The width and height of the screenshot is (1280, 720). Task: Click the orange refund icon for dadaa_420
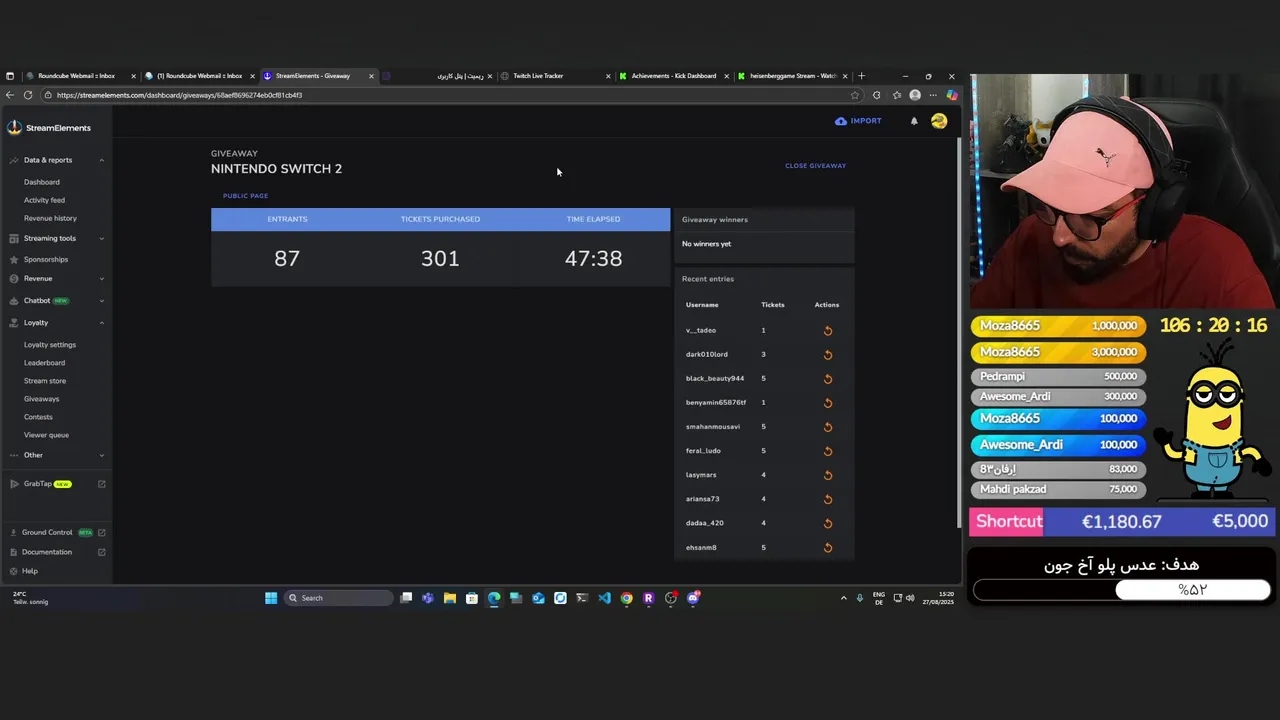pyautogui.click(x=827, y=523)
